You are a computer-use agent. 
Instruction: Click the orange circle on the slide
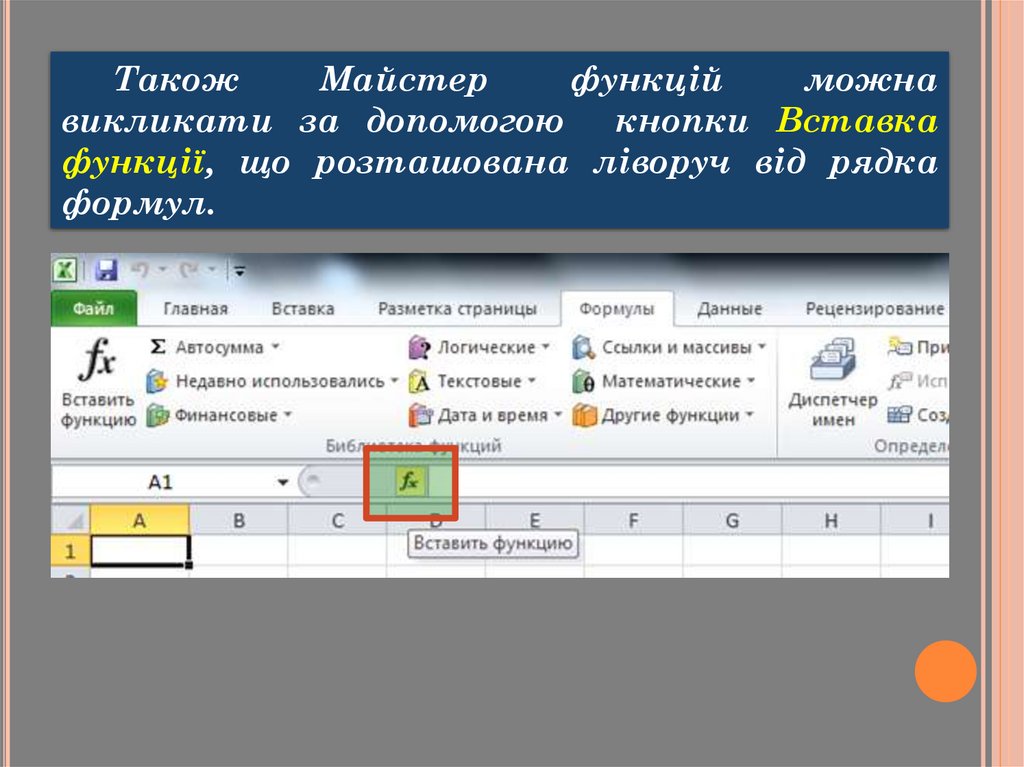(x=945, y=671)
